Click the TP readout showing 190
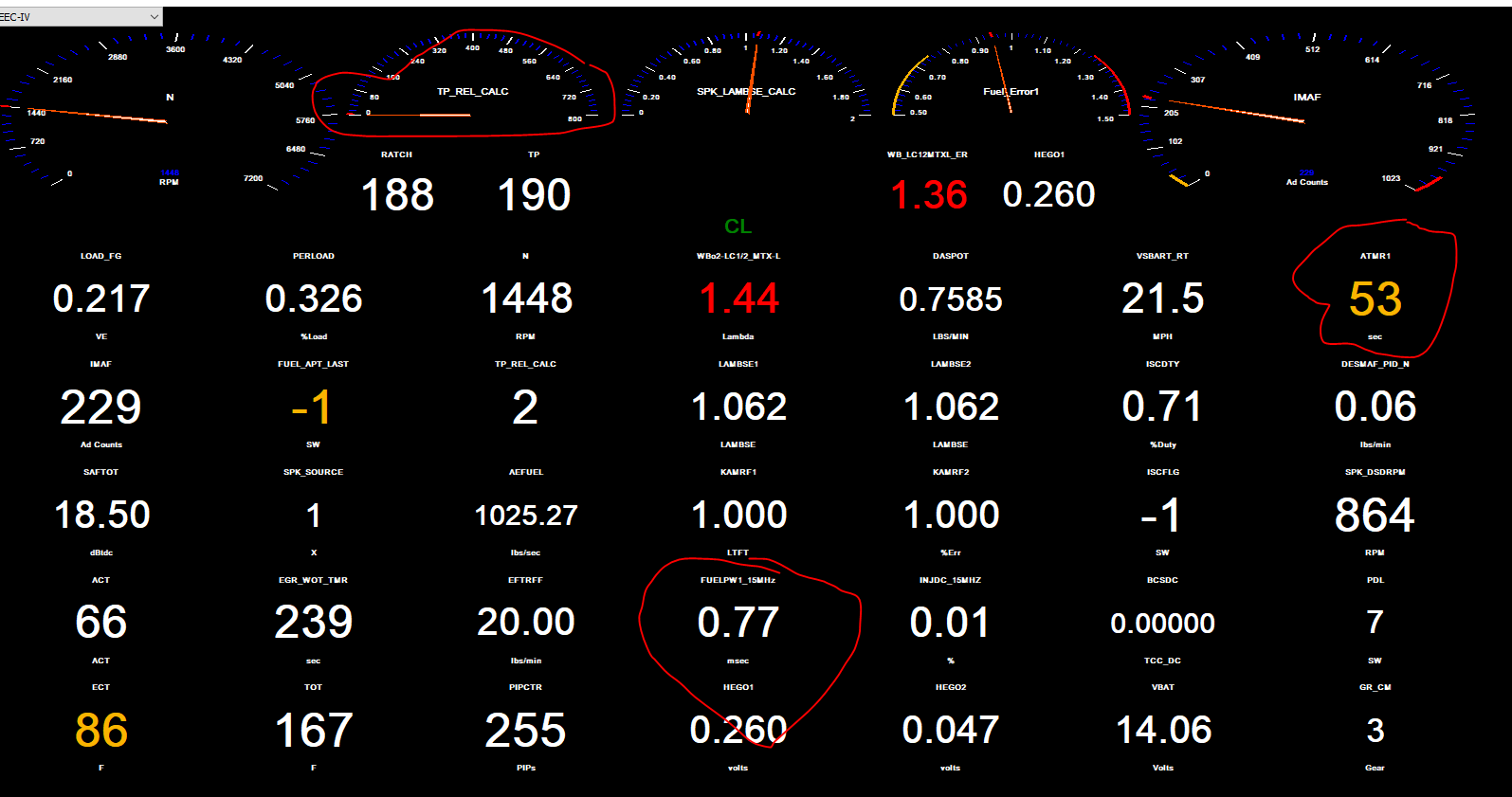Image resolution: width=1512 pixels, height=797 pixels. click(x=534, y=195)
